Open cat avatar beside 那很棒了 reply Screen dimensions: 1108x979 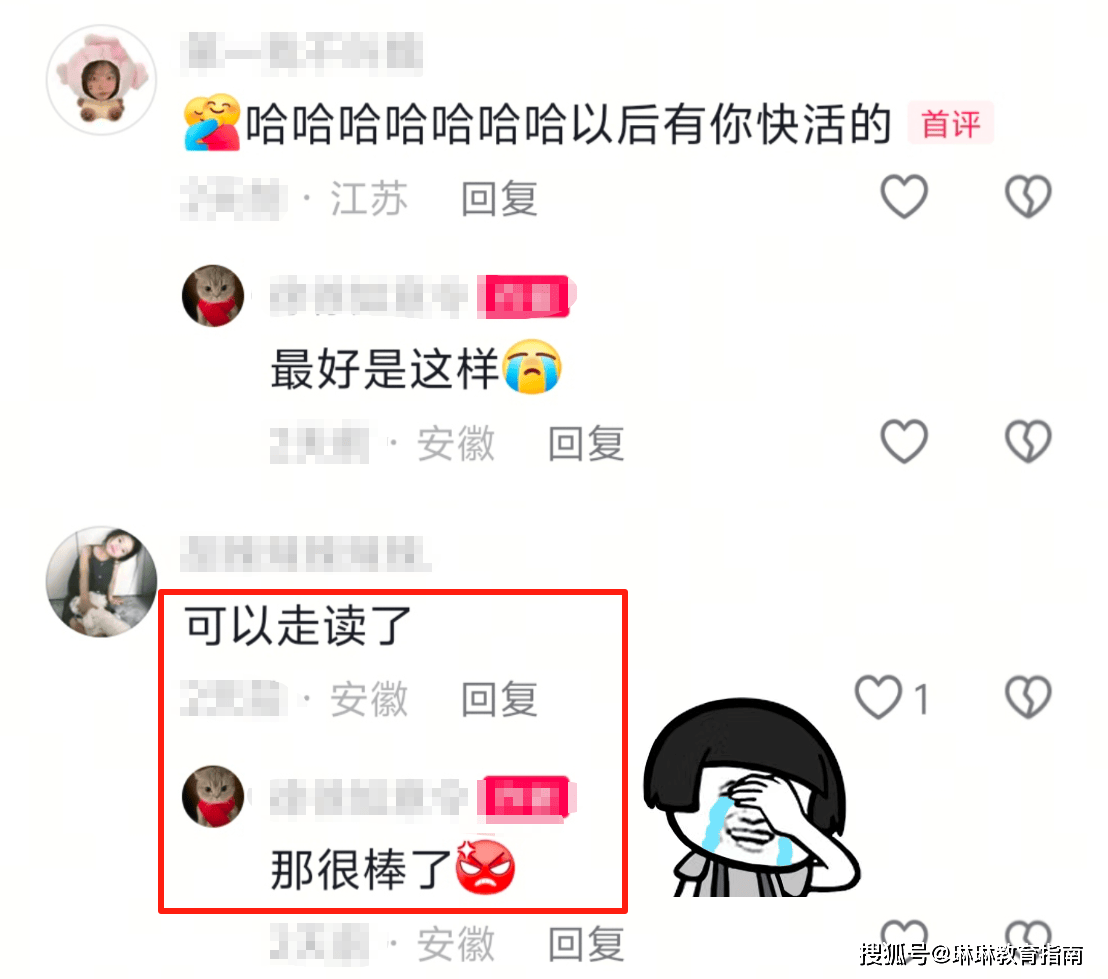click(x=213, y=796)
